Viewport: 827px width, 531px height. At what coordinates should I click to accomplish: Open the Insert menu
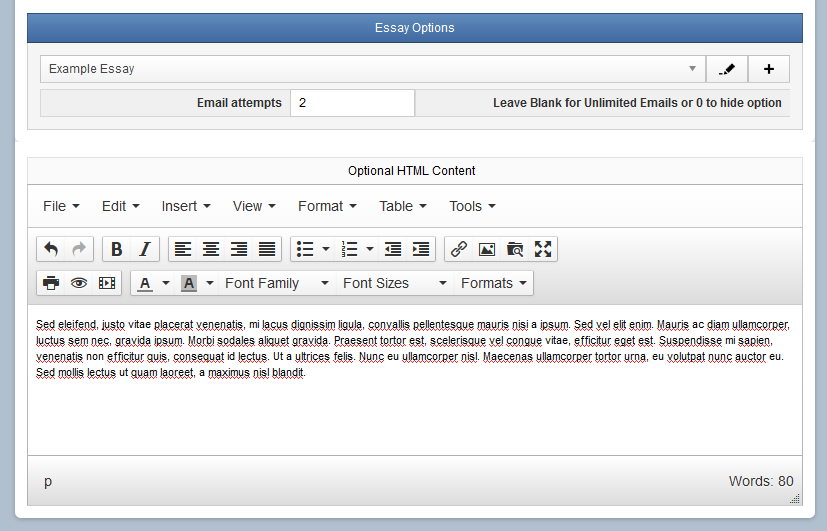186,206
